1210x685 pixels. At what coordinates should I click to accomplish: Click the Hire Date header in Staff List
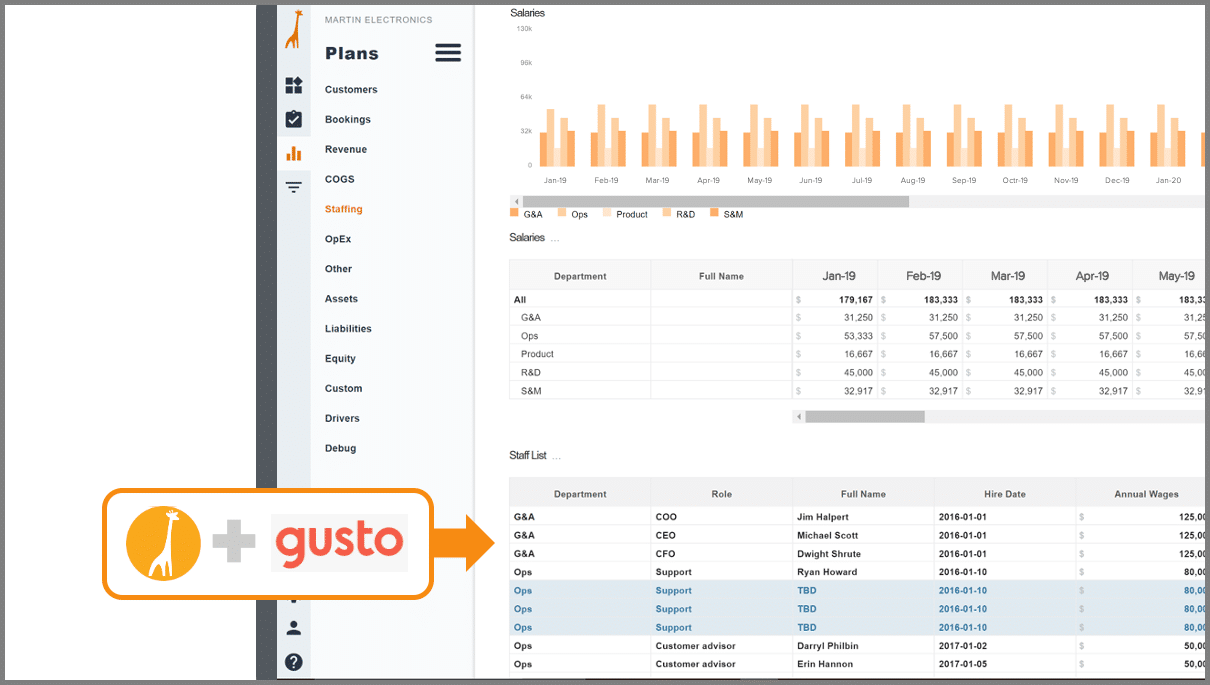pyautogui.click(x=1005, y=494)
